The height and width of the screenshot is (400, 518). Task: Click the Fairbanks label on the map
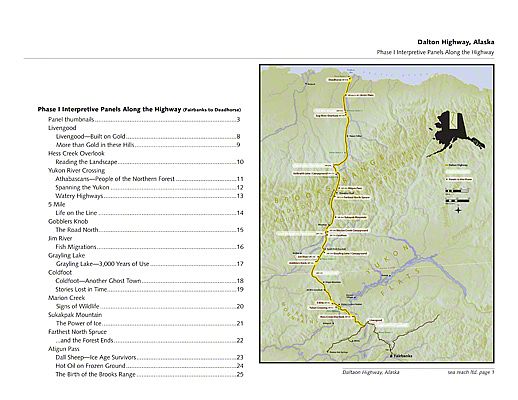(403, 356)
